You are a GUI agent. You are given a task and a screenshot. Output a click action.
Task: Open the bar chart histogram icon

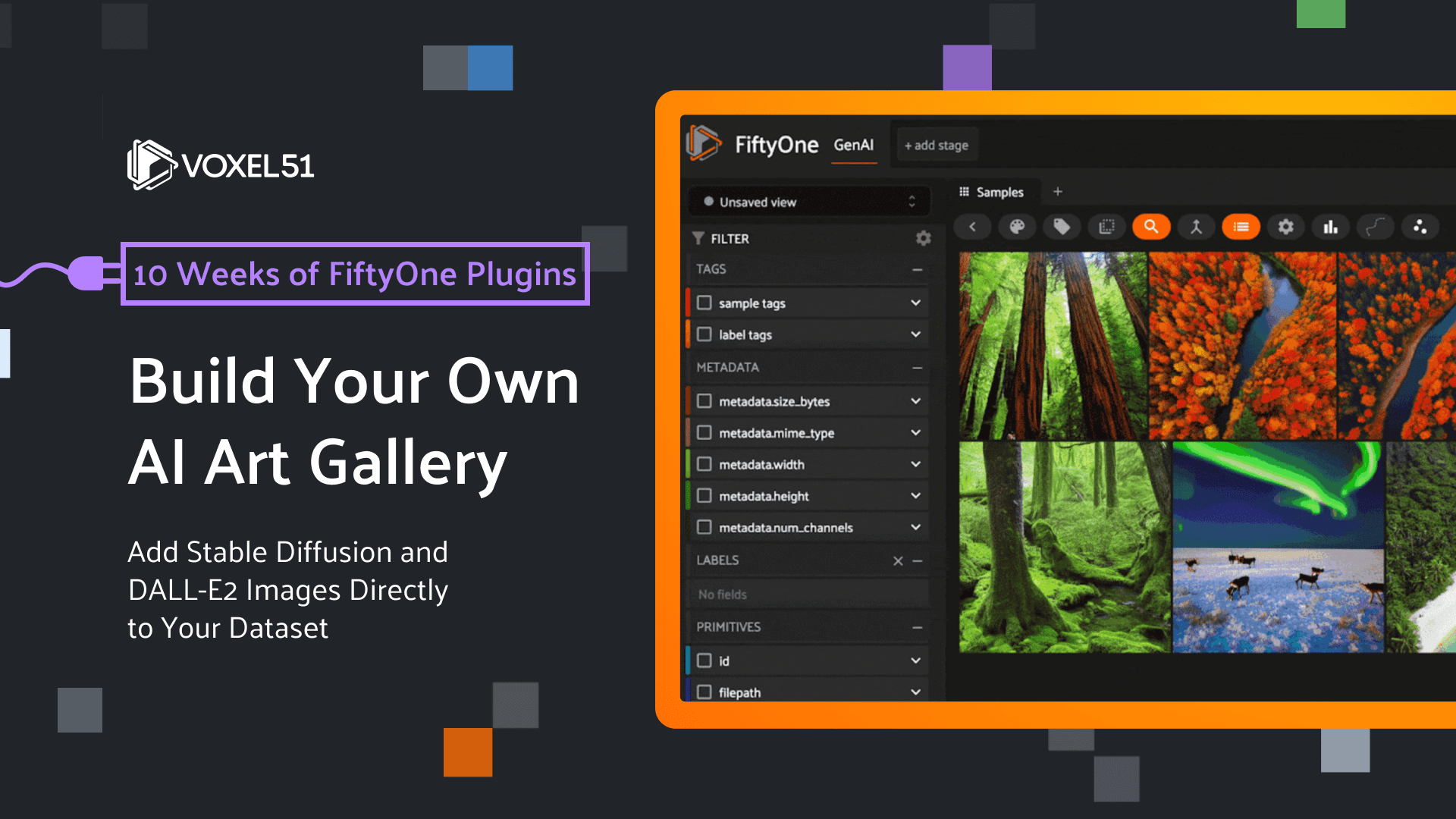1330,227
